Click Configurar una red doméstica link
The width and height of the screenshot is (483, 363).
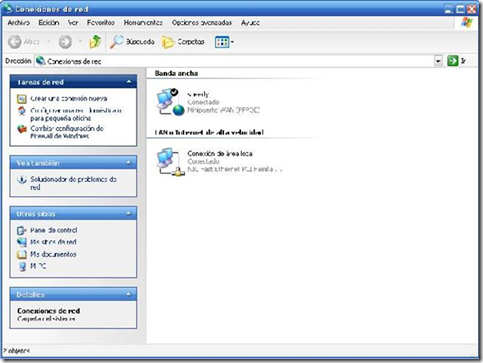point(76,114)
